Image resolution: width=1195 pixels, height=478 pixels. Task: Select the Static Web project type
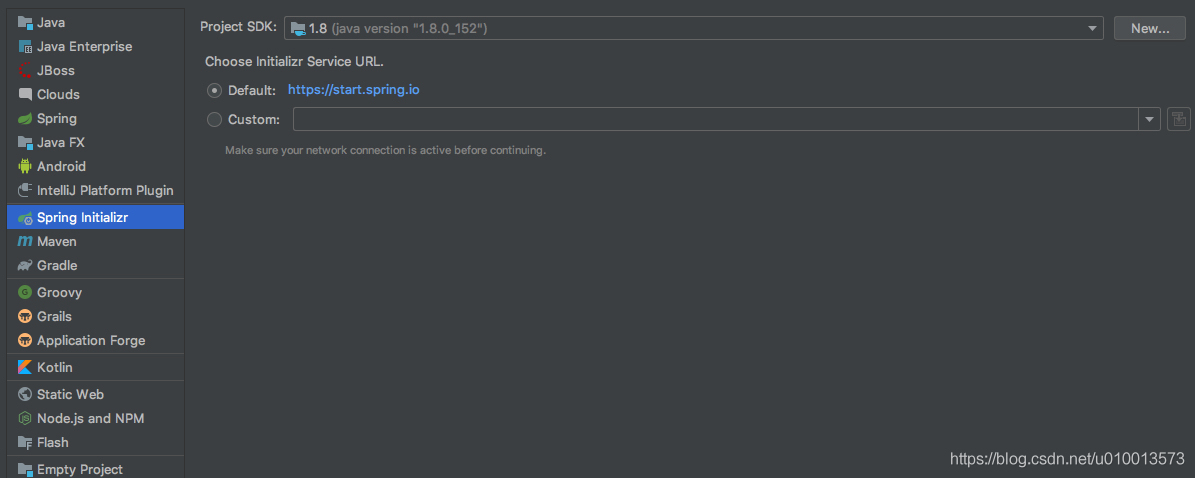click(70, 394)
